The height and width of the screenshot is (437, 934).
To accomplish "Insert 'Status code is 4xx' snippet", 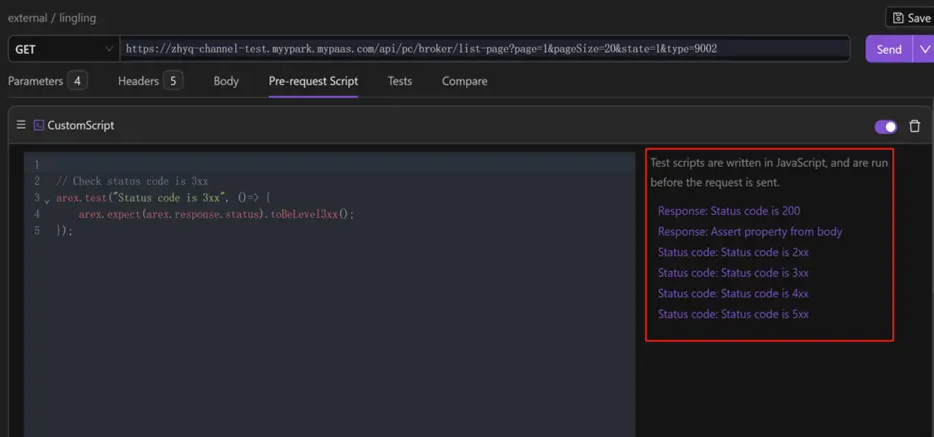I will [x=733, y=293].
